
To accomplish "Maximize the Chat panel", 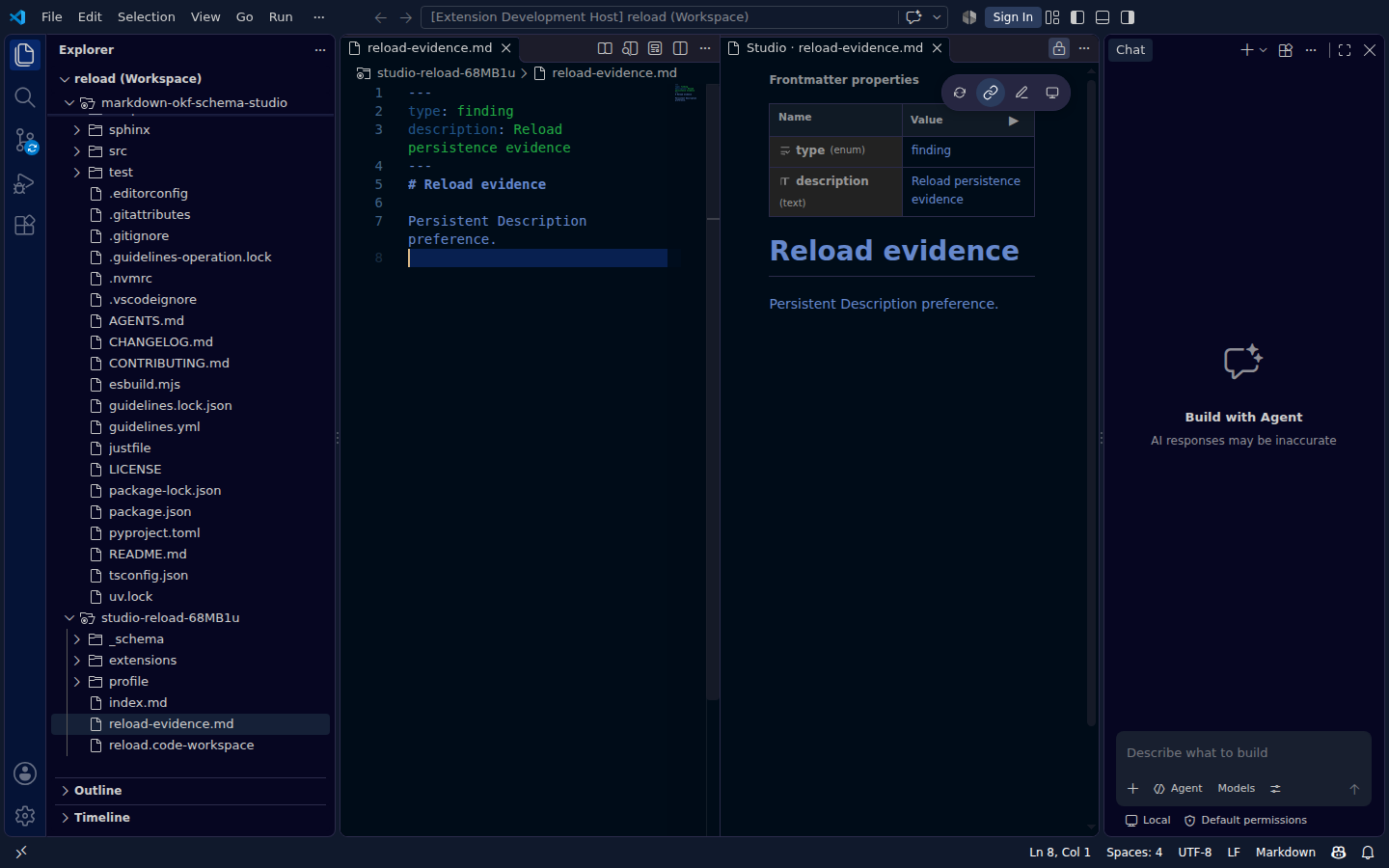I will point(1345,50).
